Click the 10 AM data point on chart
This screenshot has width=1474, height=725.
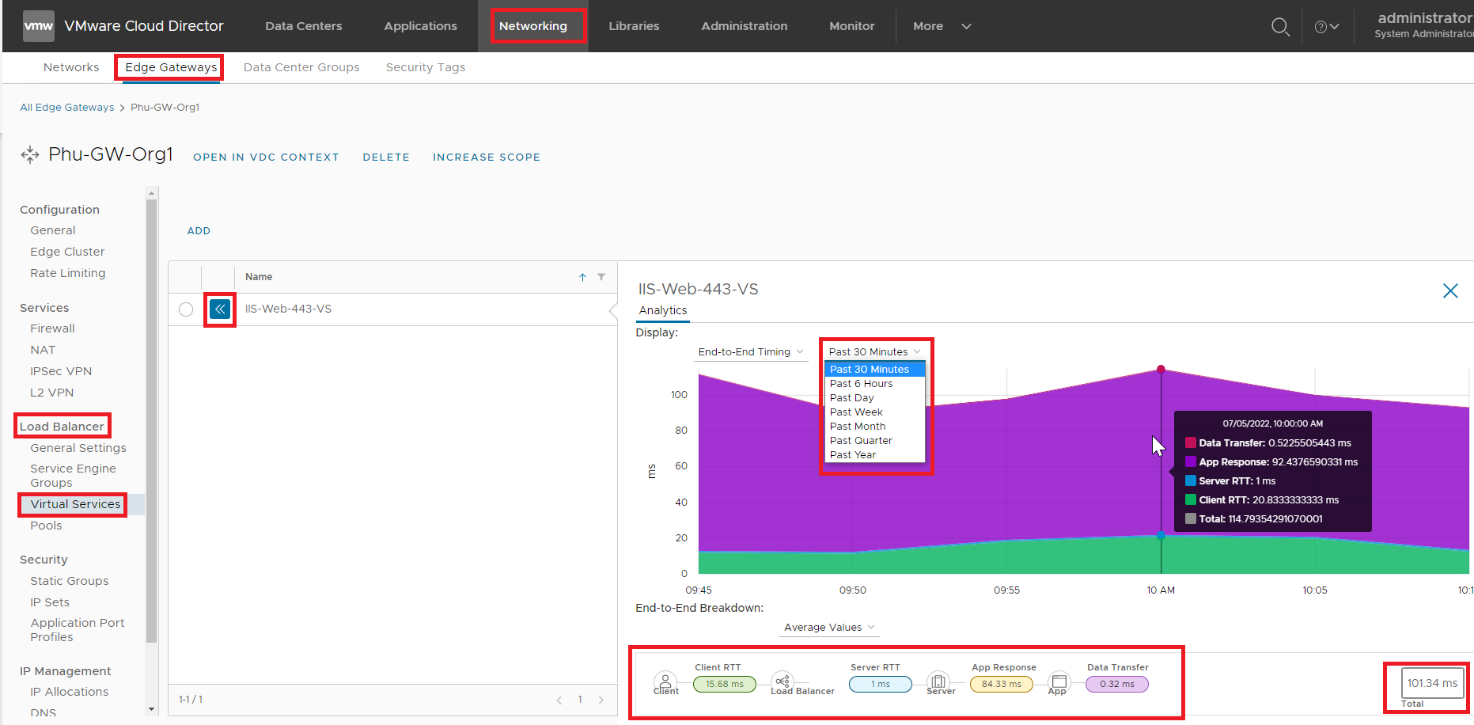1161,369
